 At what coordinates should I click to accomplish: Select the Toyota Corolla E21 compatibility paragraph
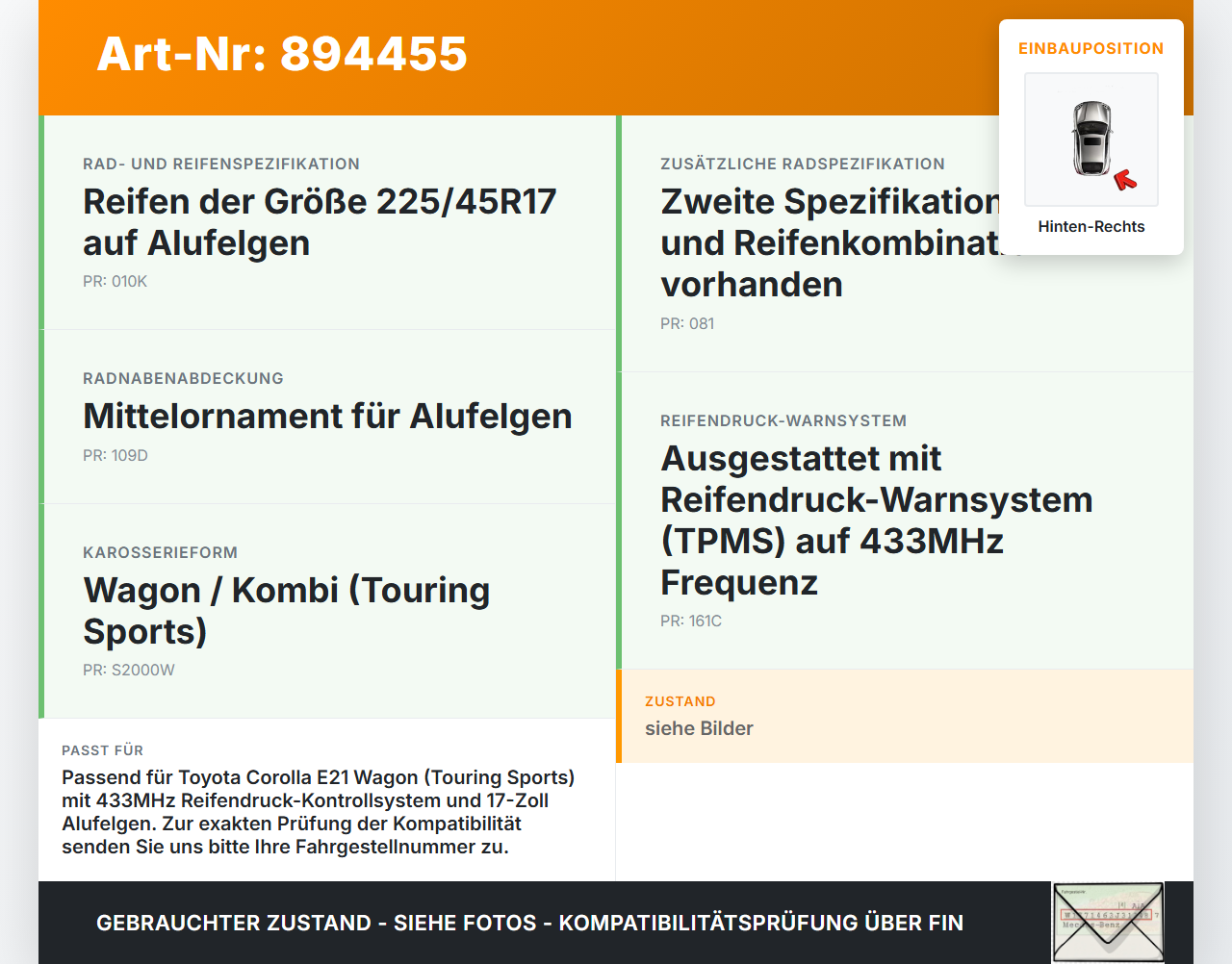click(x=319, y=813)
